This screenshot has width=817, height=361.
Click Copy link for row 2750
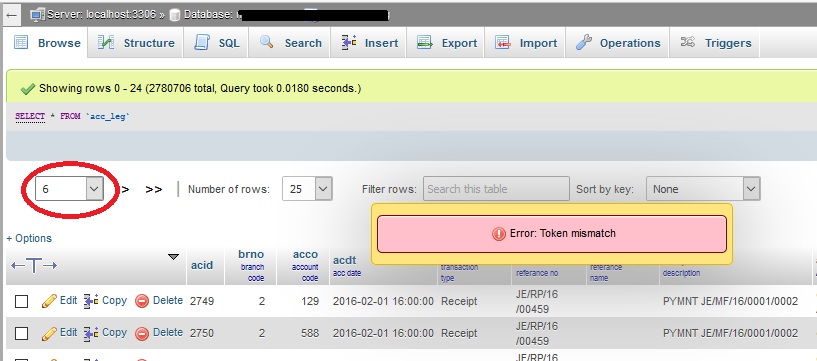(114, 332)
